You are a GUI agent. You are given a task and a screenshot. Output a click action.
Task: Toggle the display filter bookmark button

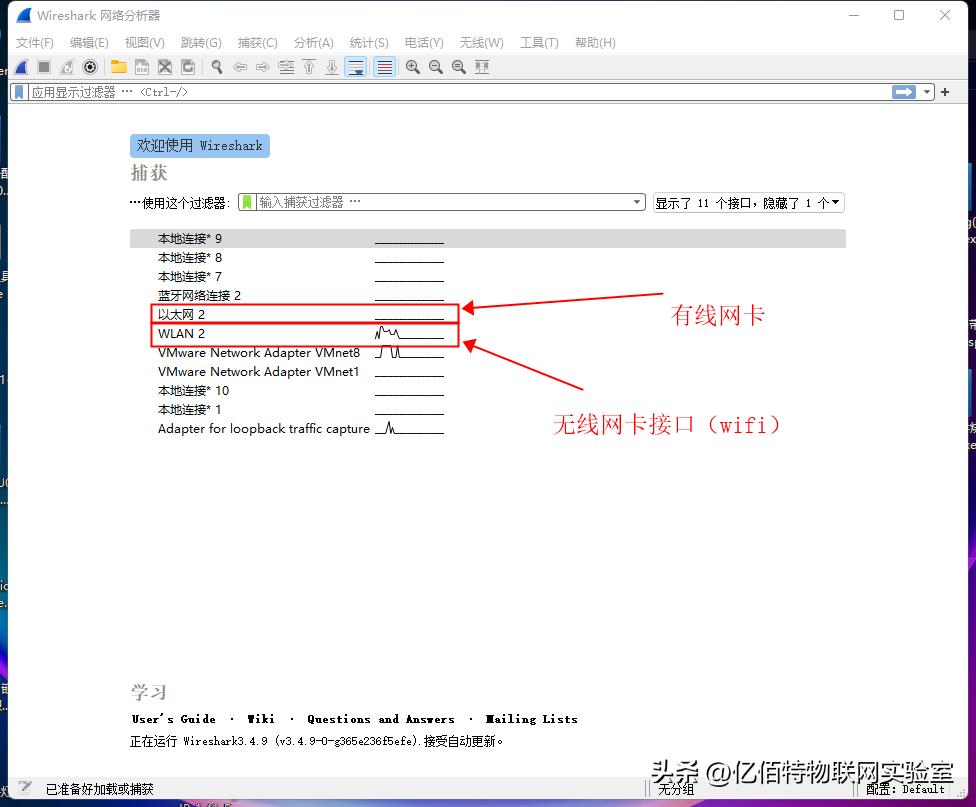[x=17, y=91]
